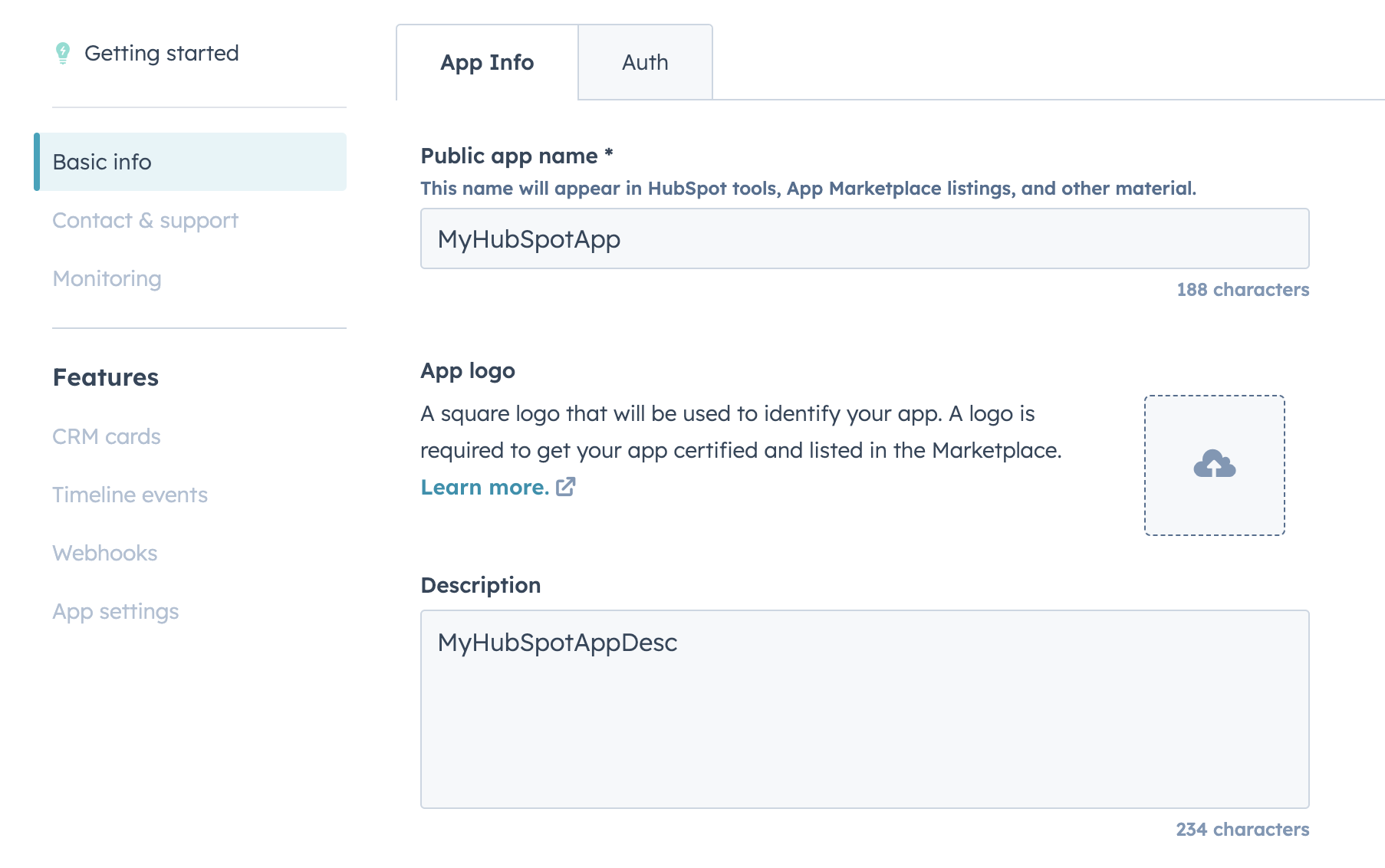1385x868 pixels.
Task: Click the Description field label
Action: [x=481, y=585]
